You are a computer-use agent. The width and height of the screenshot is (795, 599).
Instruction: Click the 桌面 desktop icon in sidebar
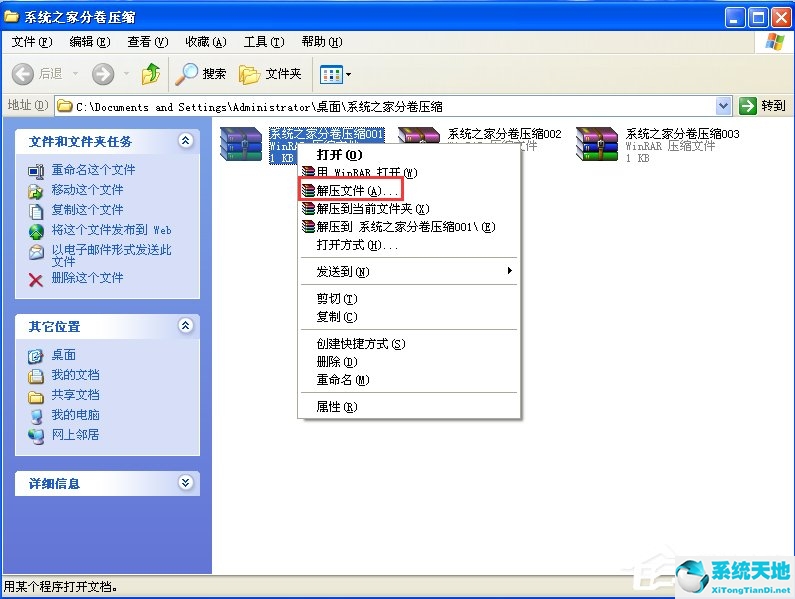tap(35, 357)
